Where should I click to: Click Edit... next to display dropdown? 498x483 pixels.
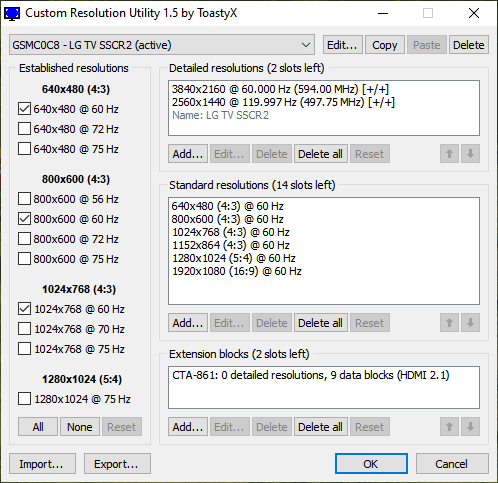point(343,45)
